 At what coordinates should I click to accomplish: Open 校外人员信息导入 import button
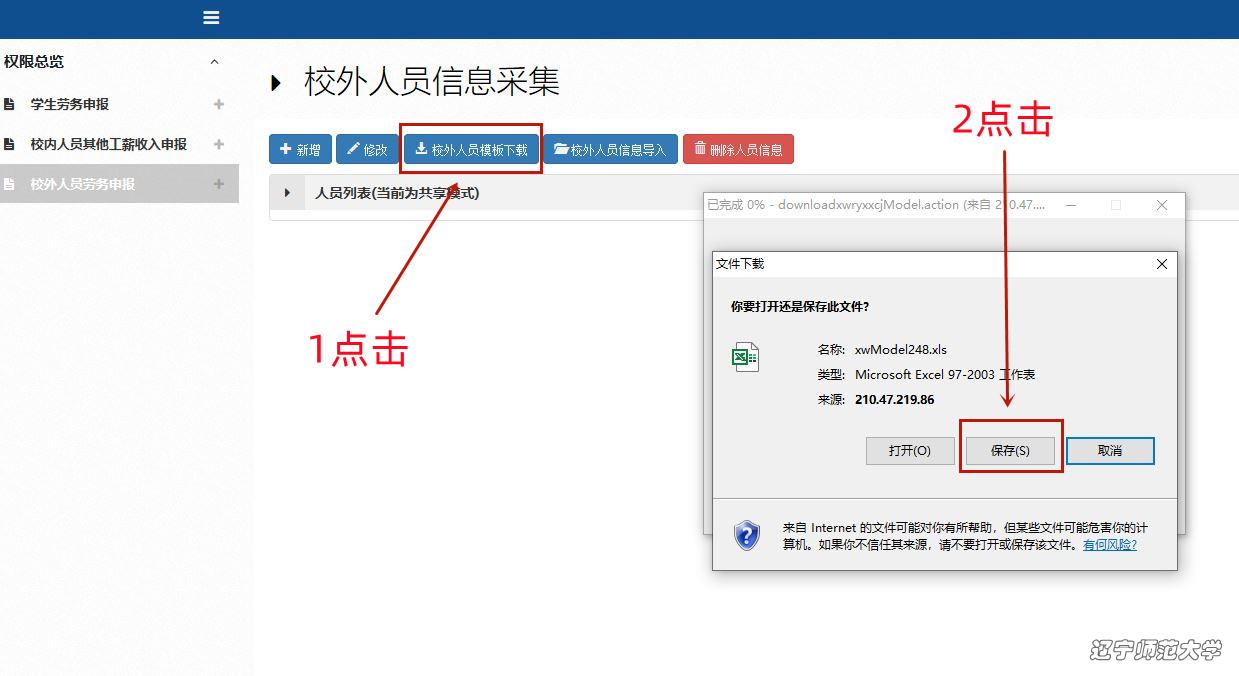pos(610,149)
